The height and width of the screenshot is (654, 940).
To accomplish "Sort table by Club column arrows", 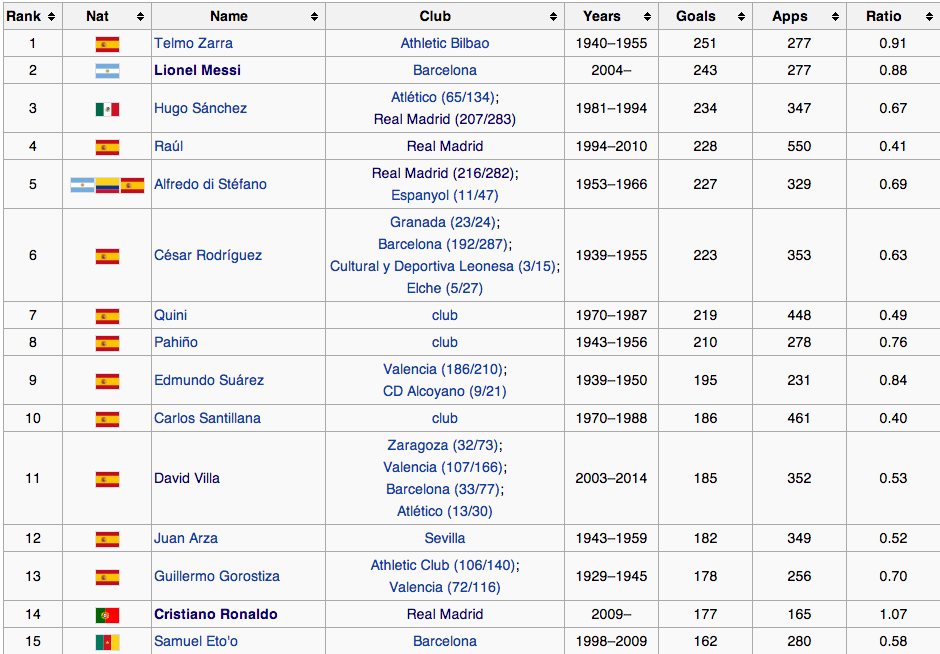I will click(553, 17).
